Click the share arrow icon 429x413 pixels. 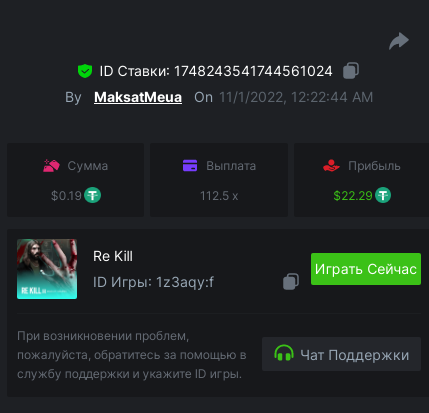pyautogui.click(x=399, y=41)
